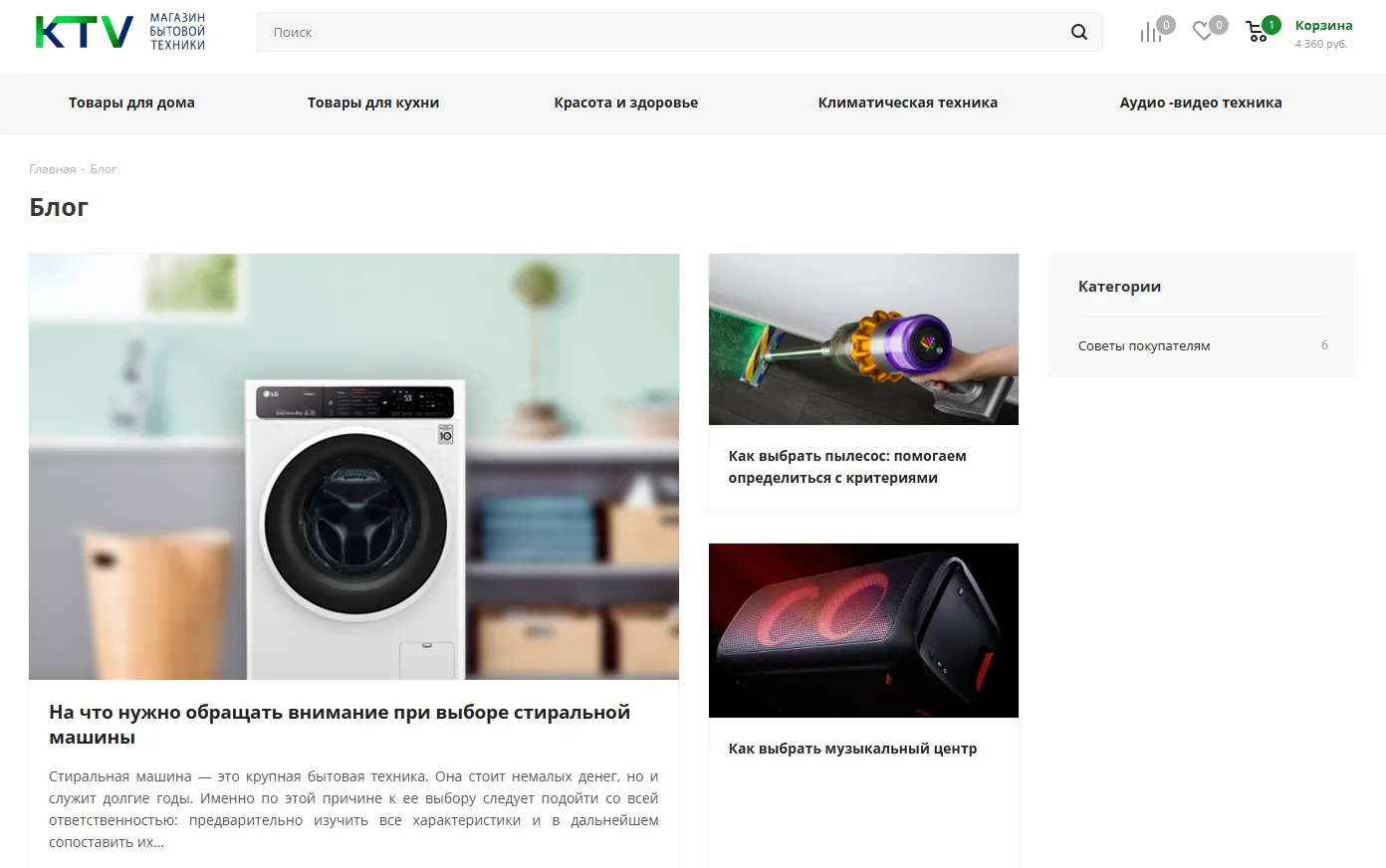The width and height of the screenshot is (1386, 868).
Task: Open the wishlist heart icon
Action: point(1203,32)
